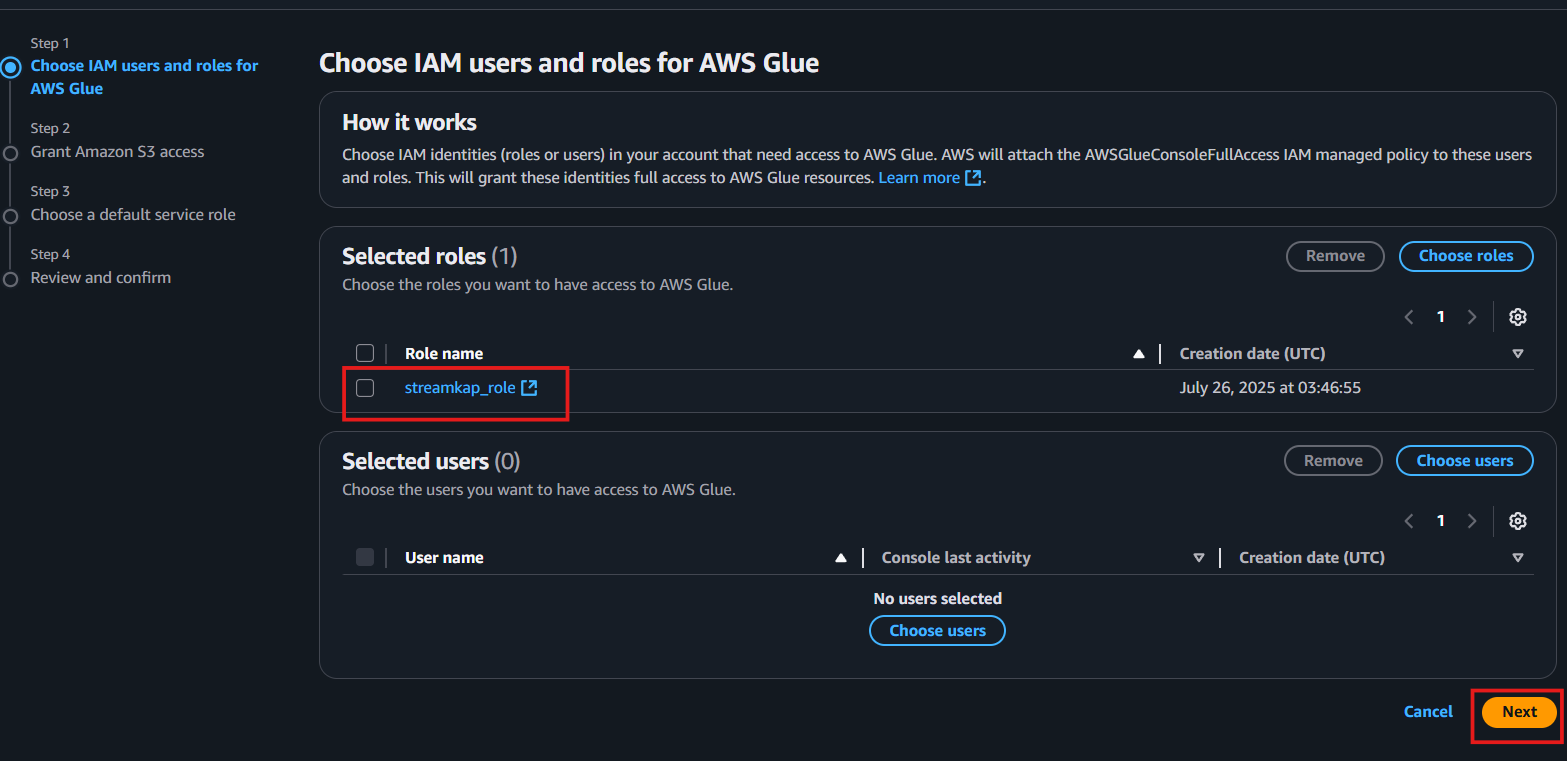Viewport: 1567px width, 761px height.
Task: Click external link icon next to streamkap_role
Action: click(x=529, y=388)
